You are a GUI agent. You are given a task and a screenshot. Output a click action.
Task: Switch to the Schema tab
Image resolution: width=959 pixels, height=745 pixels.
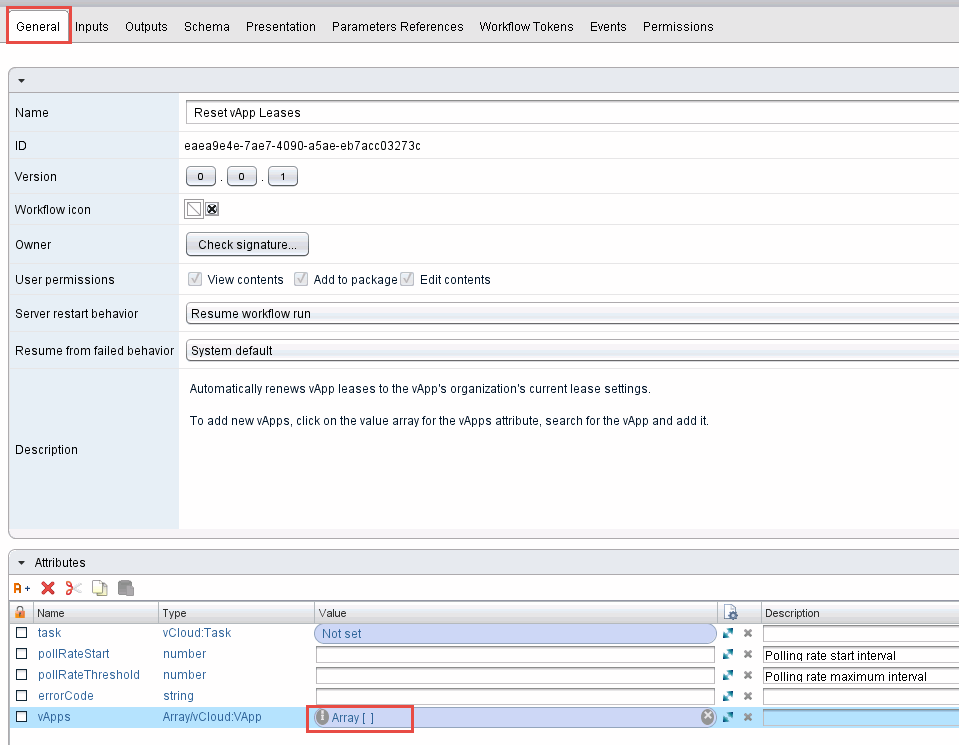click(x=206, y=27)
